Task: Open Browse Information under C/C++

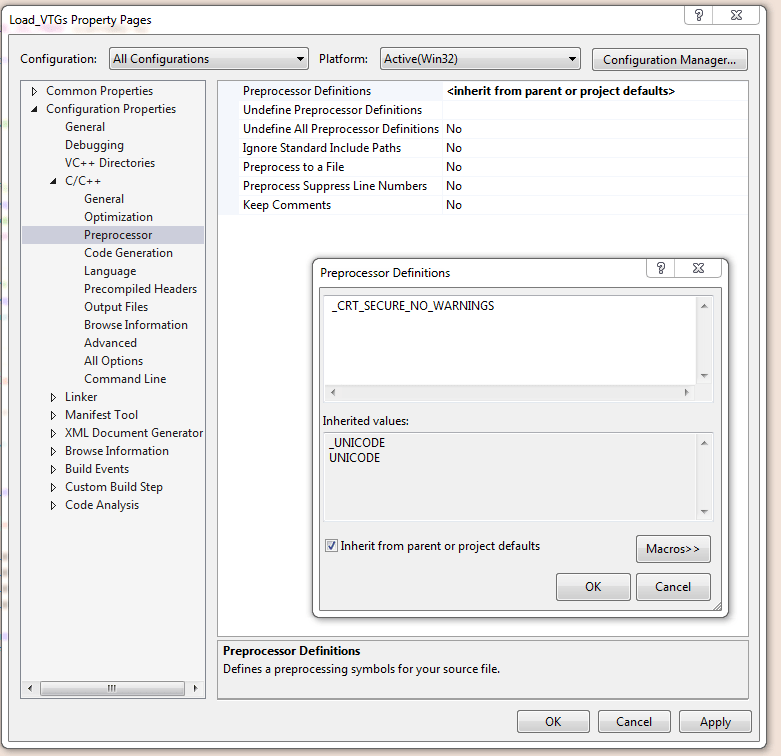Action: click(x=135, y=325)
